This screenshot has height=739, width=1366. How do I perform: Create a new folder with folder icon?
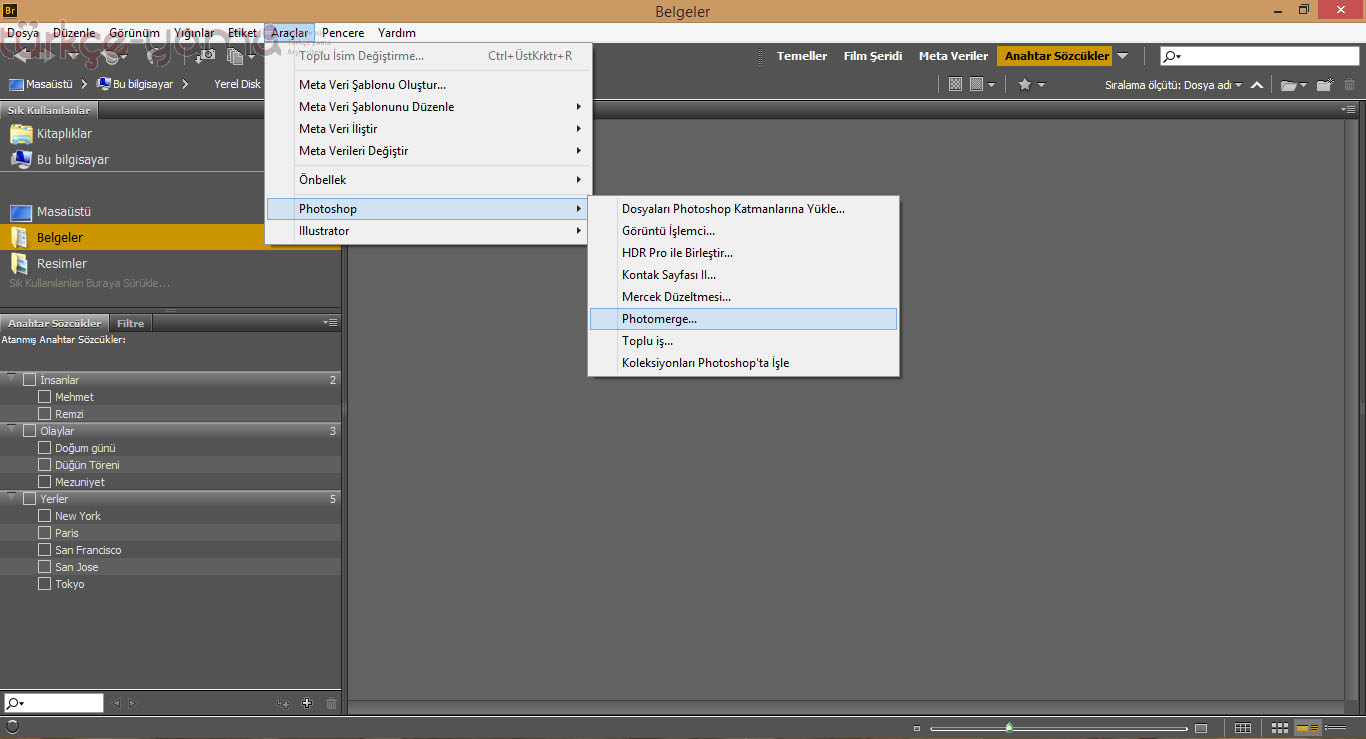coord(1325,85)
